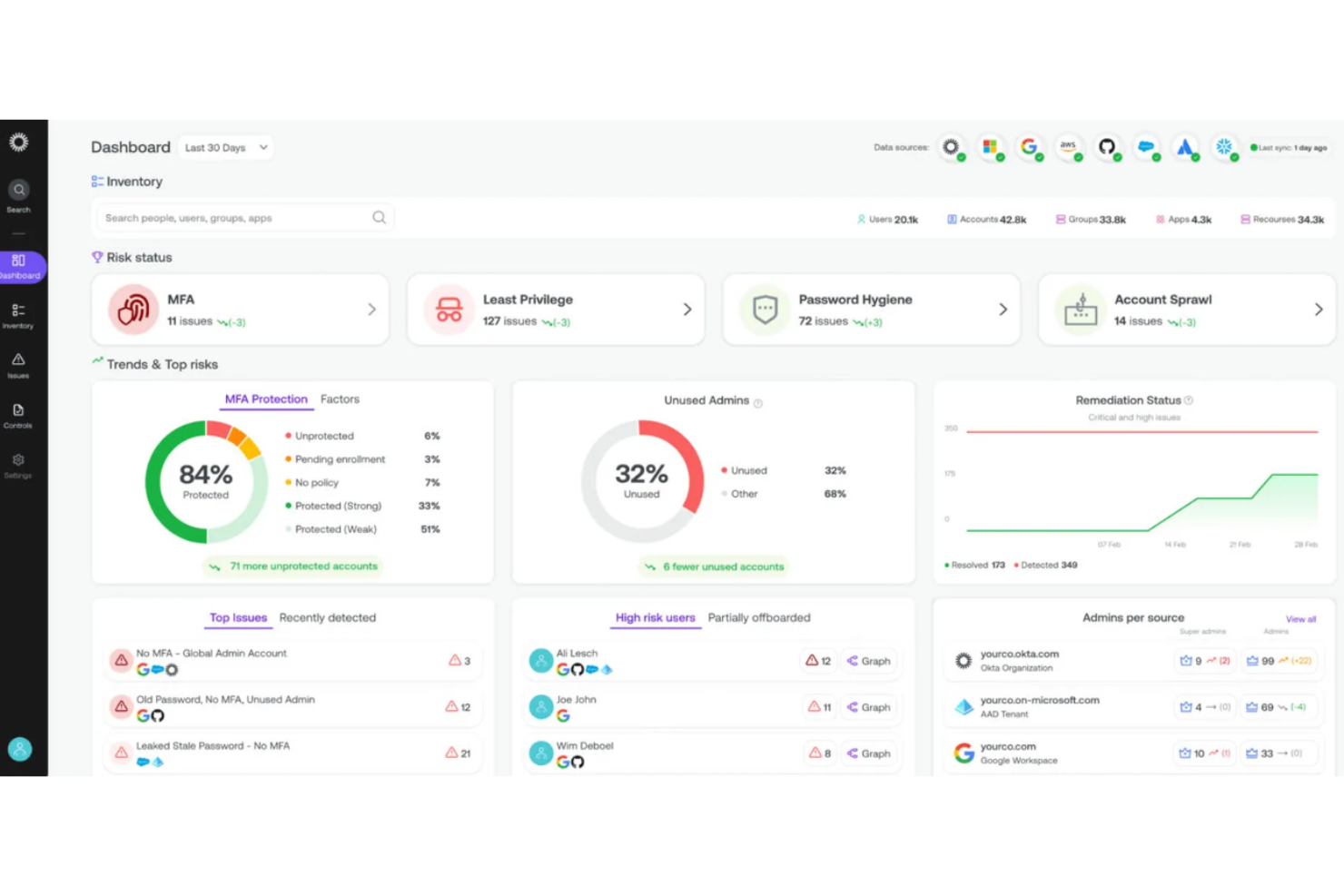Open the Last 30 Days dropdown

click(x=224, y=147)
